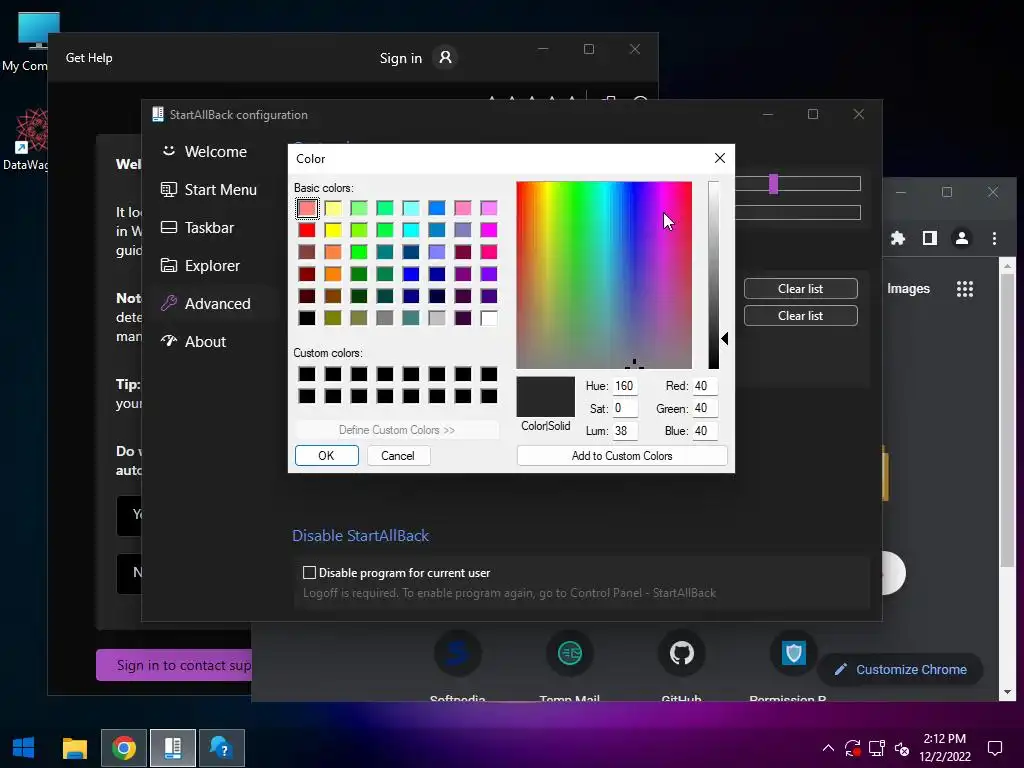Click the sync/update tray icon
Screen dimensions: 1024x768
852,748
